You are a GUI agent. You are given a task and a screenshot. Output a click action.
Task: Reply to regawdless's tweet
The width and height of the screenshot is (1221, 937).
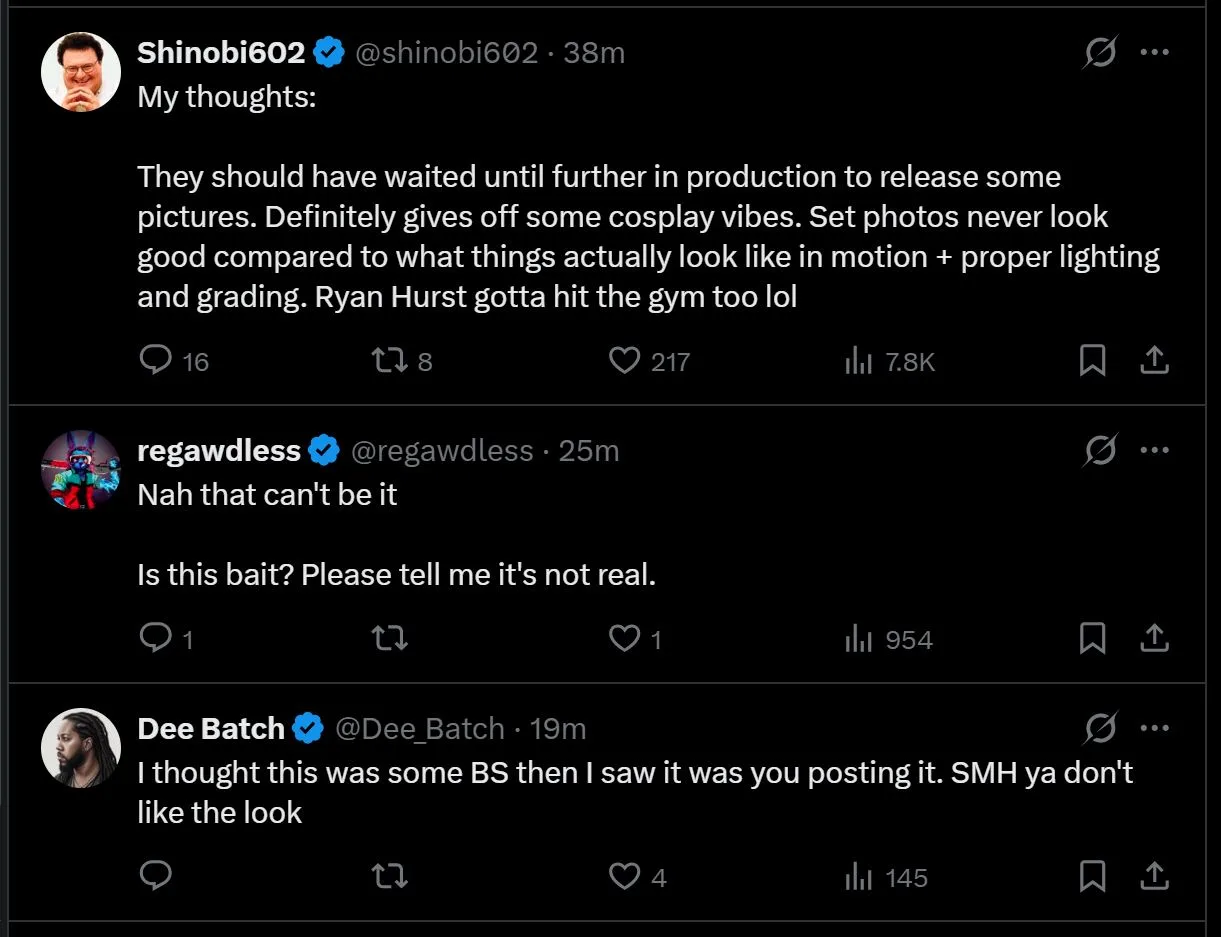point(155,639)
